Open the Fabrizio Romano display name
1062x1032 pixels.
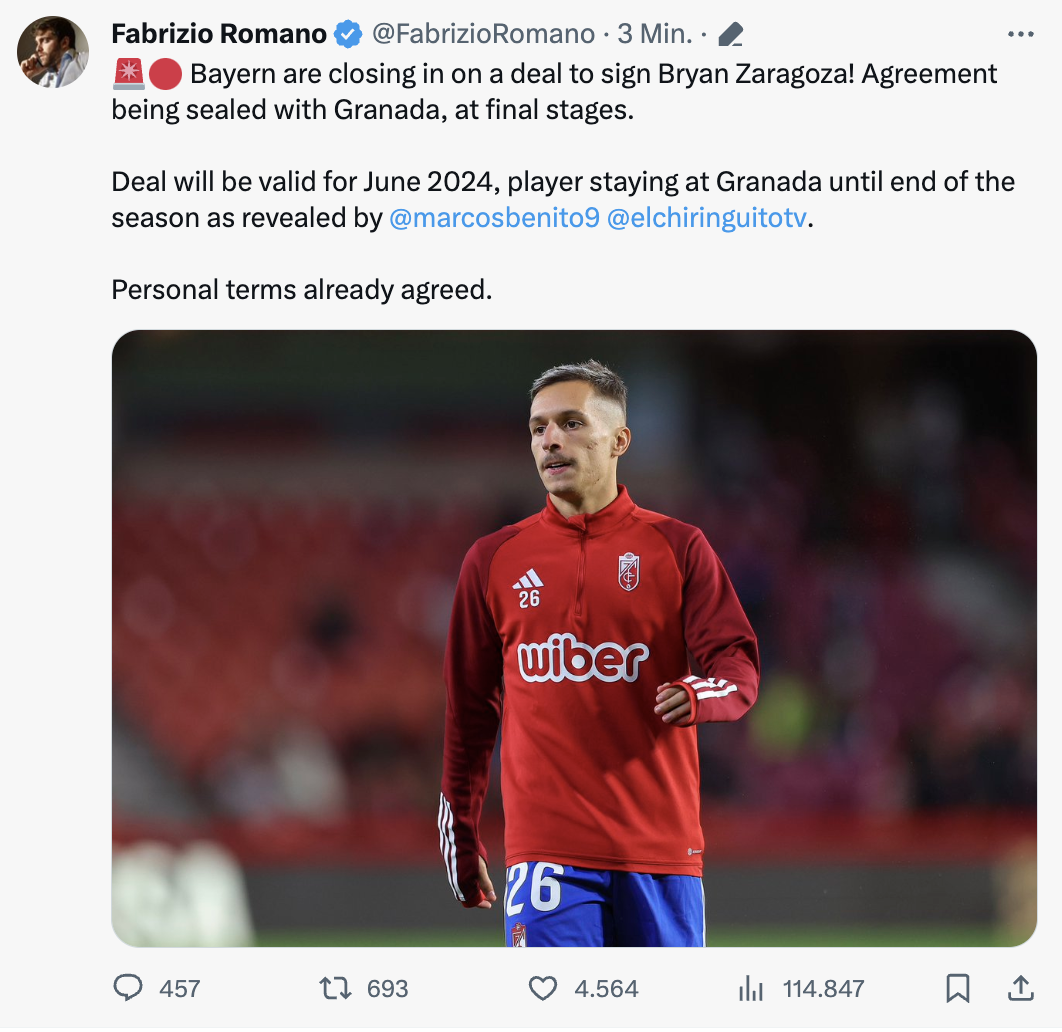(219, 34)
